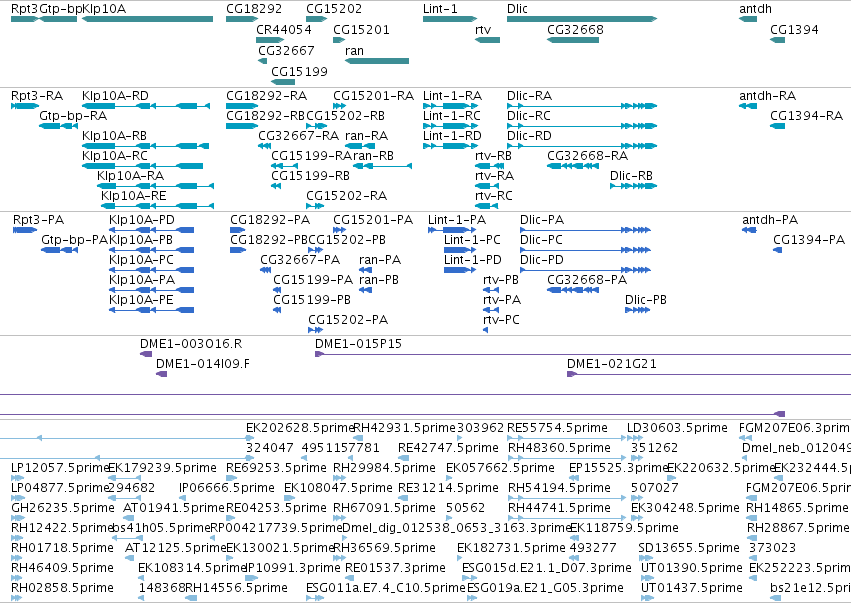The height and width of the screenshot is (603, 851).
Task: Click the CG32668-PA protein label
Action: point(587,280)
